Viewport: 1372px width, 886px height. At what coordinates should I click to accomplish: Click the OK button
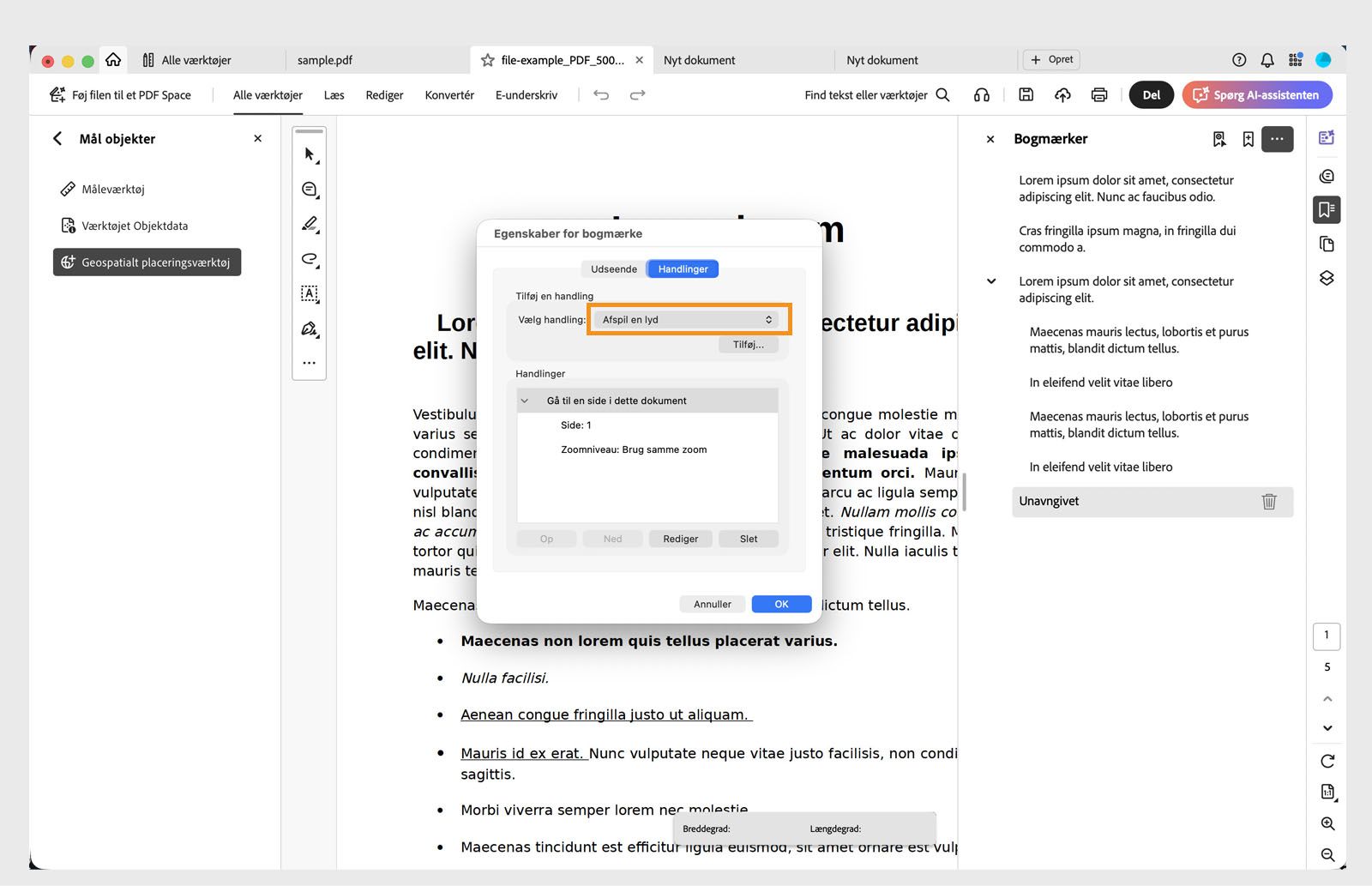[x=781, y=604]
